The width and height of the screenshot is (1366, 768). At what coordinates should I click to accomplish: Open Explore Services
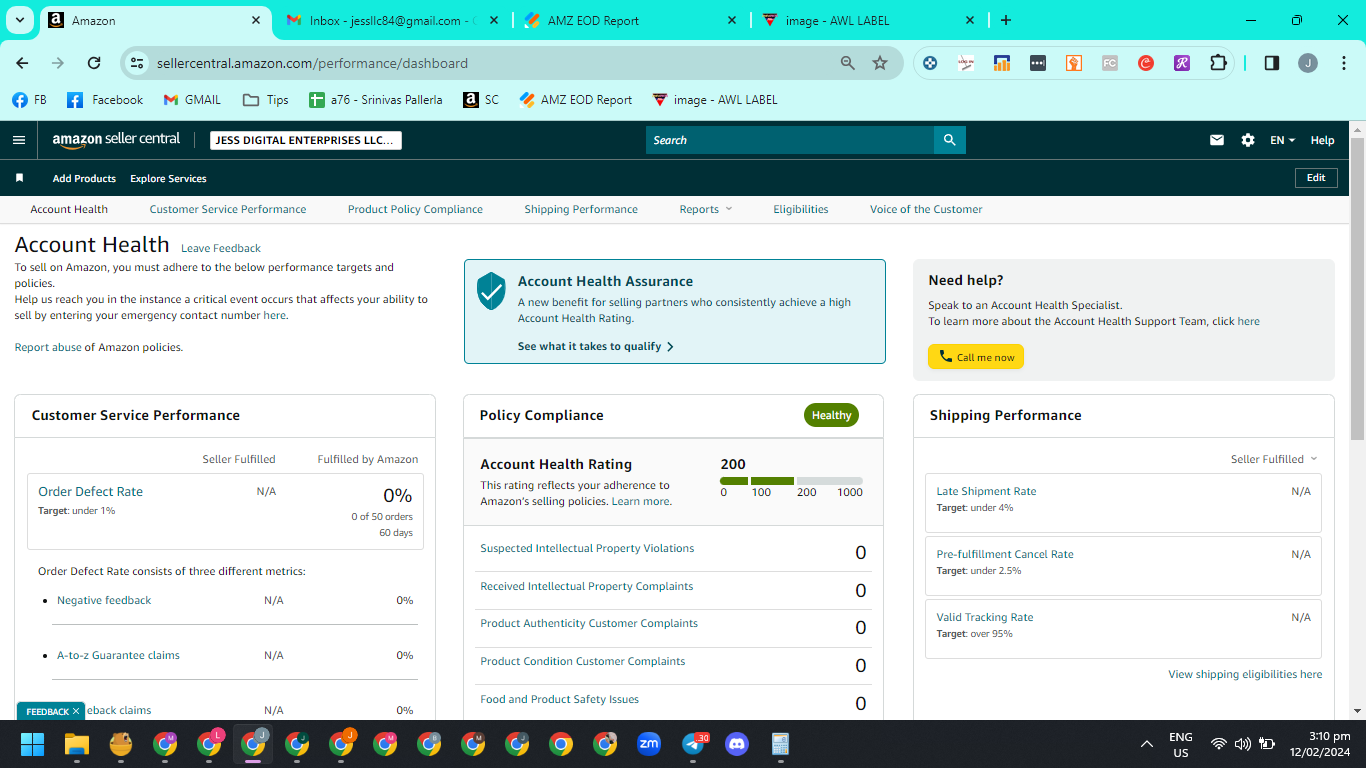pyautogui.click(x=168, y=178)
